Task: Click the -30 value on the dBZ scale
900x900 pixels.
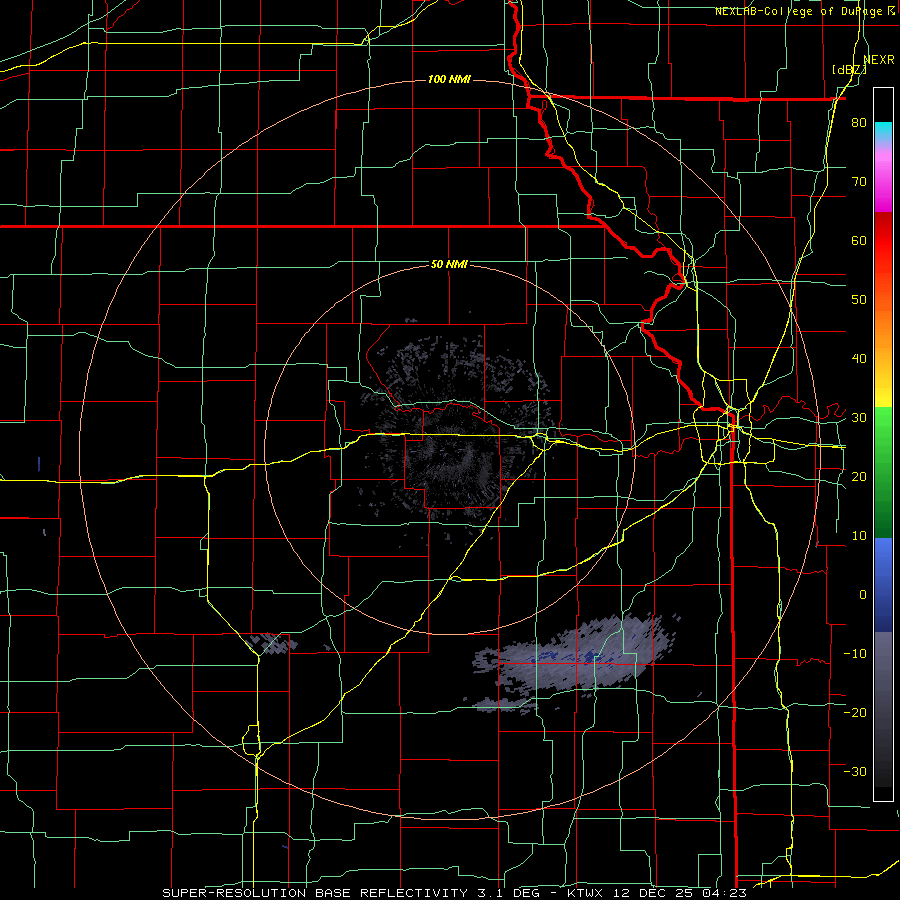Action: coord(855,771)
